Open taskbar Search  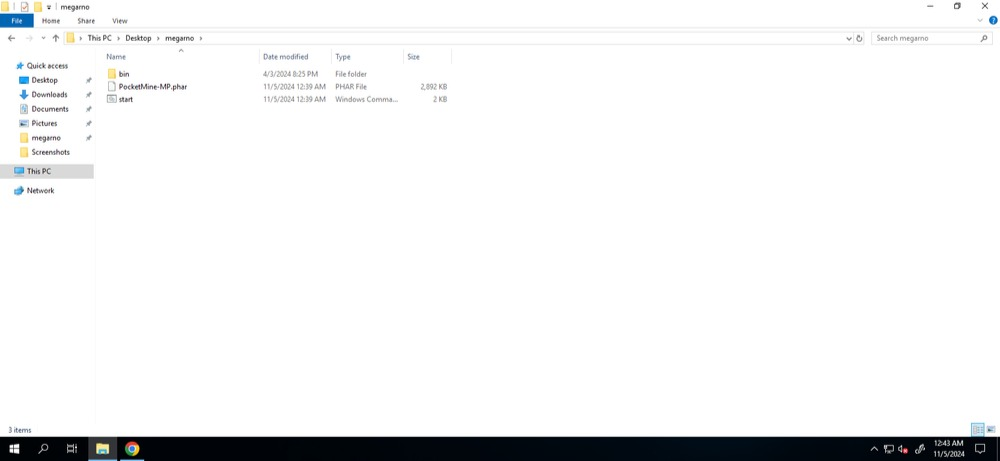point(43,449)
